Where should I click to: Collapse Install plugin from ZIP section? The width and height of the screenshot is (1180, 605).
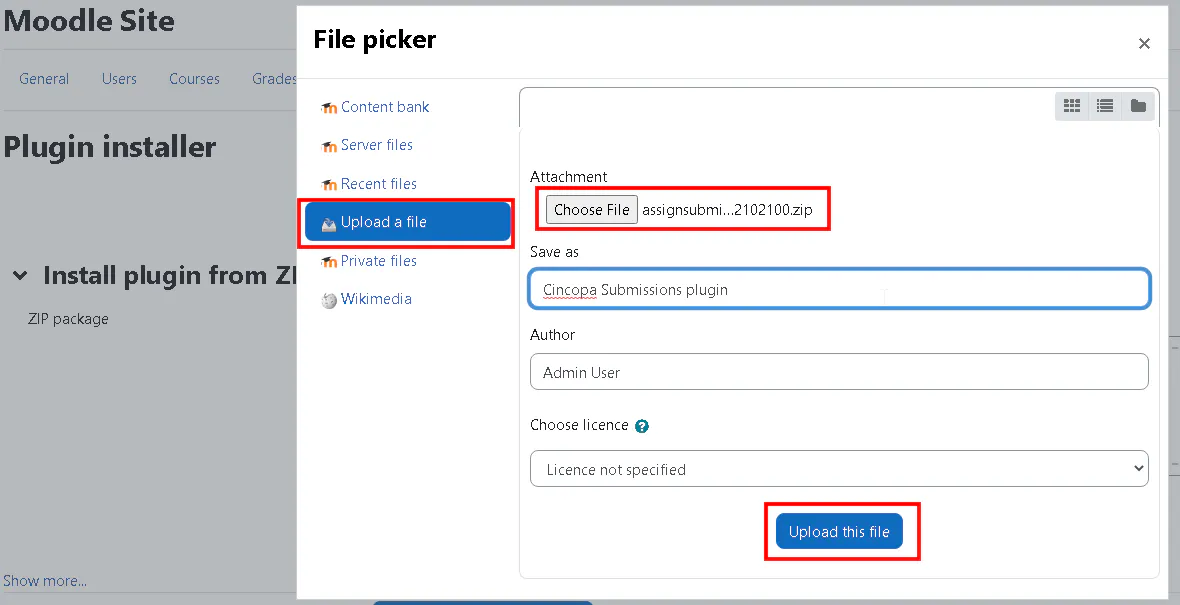tap(20, 276)
